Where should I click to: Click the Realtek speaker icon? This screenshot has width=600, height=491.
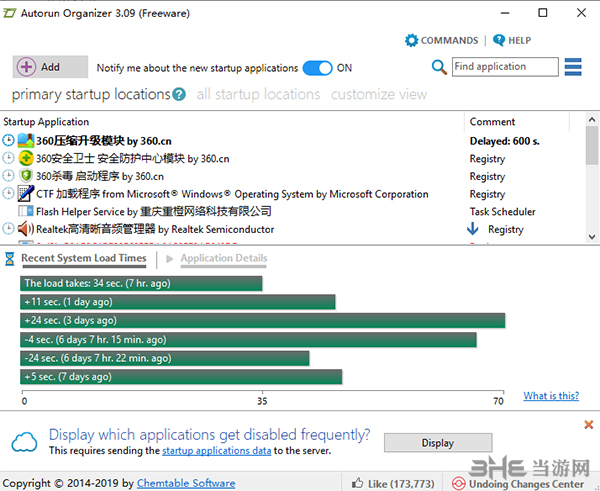point(26,228)
